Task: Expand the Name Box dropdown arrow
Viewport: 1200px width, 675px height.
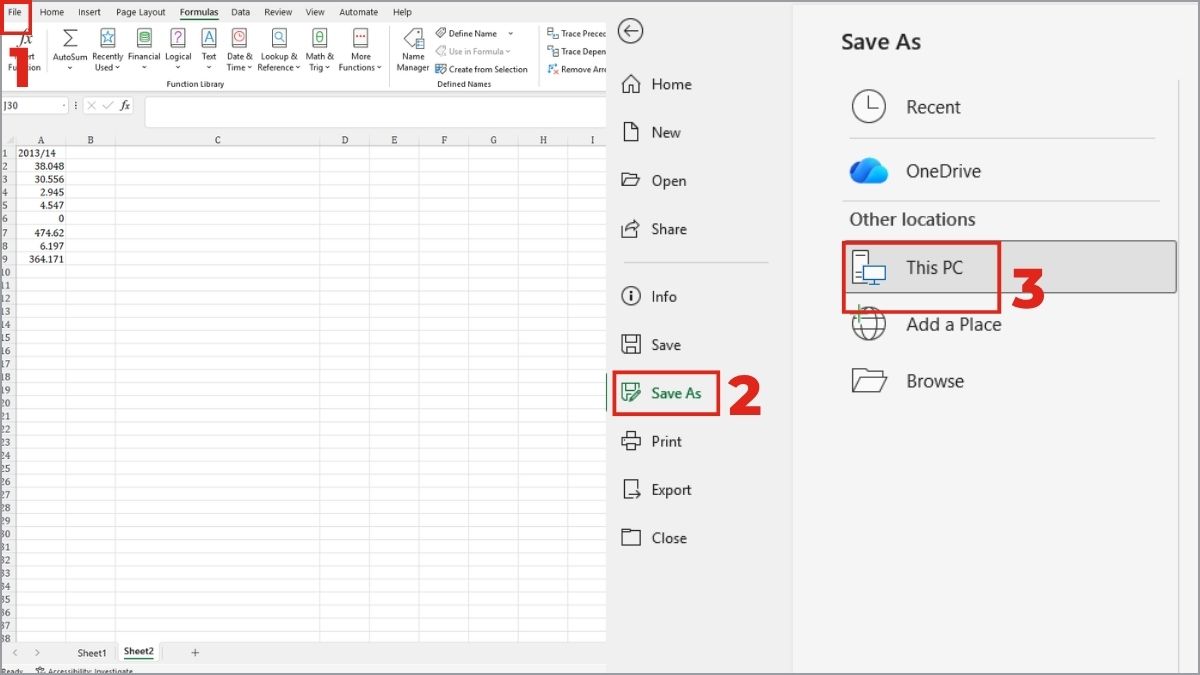Action: pyautogui.click(x=64, y=105)
